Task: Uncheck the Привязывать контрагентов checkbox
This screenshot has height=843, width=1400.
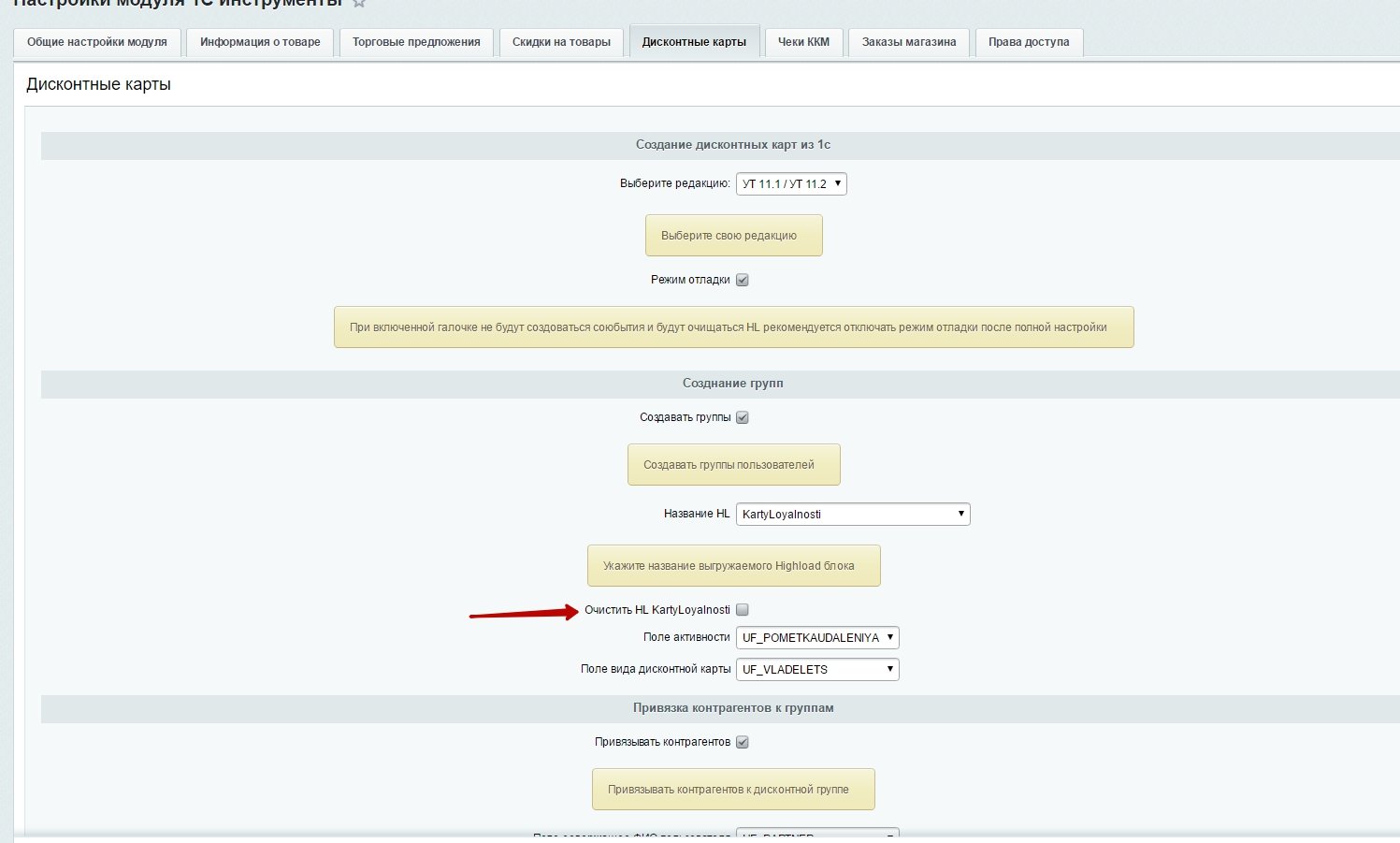Action: pyautogui.click(x=743, y=742)
